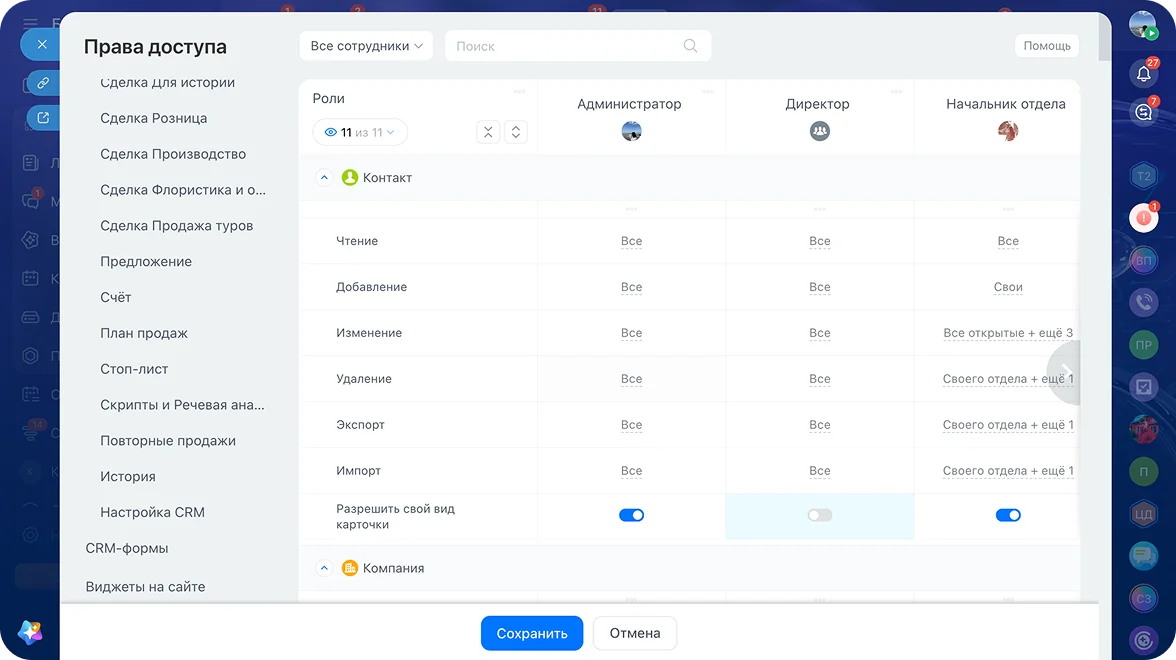Open the speech bubble icon in right sidebar
Screen dimensions: 1176x660
[1144, 556]
